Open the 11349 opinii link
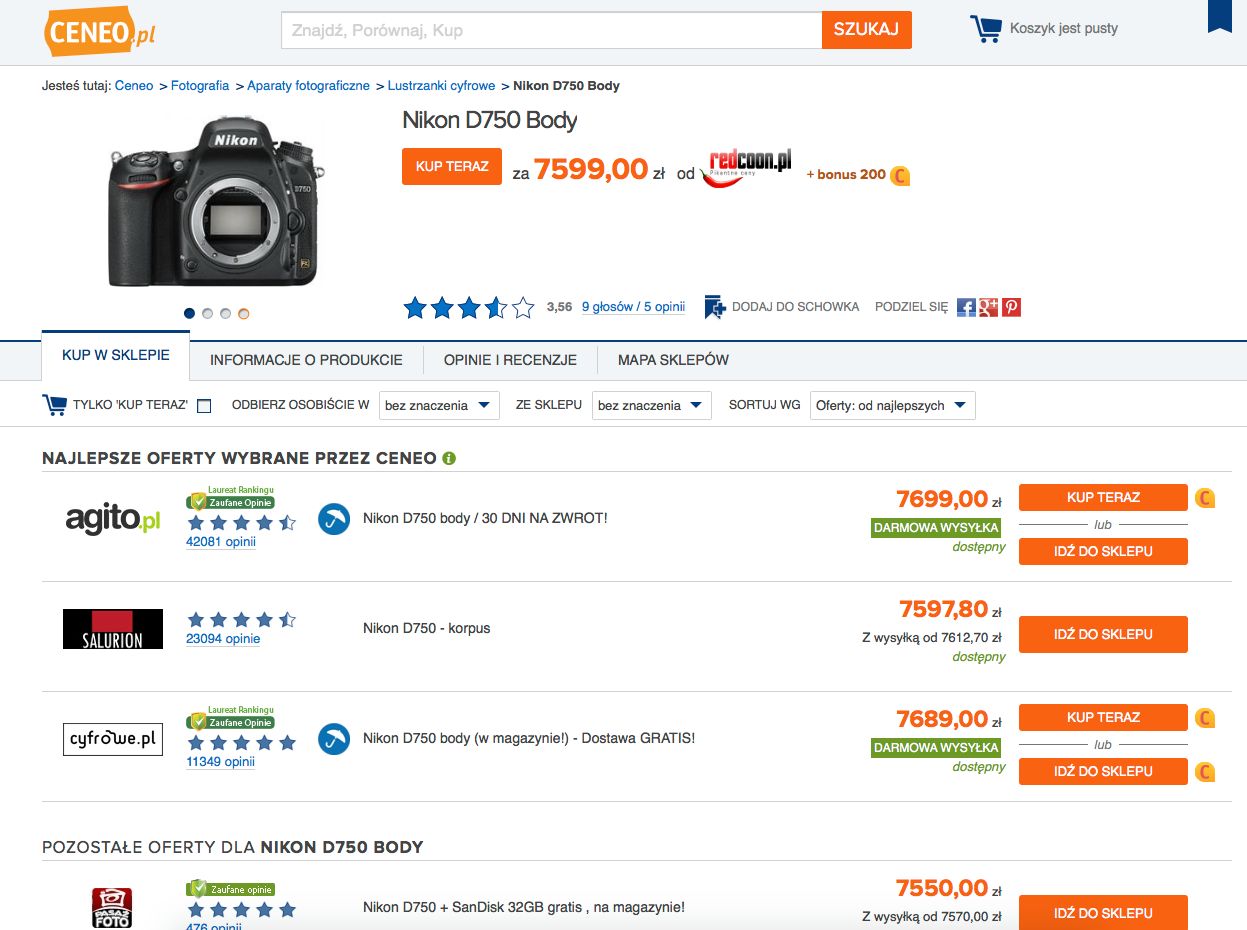1247x930 pixels. pos(221,762)
